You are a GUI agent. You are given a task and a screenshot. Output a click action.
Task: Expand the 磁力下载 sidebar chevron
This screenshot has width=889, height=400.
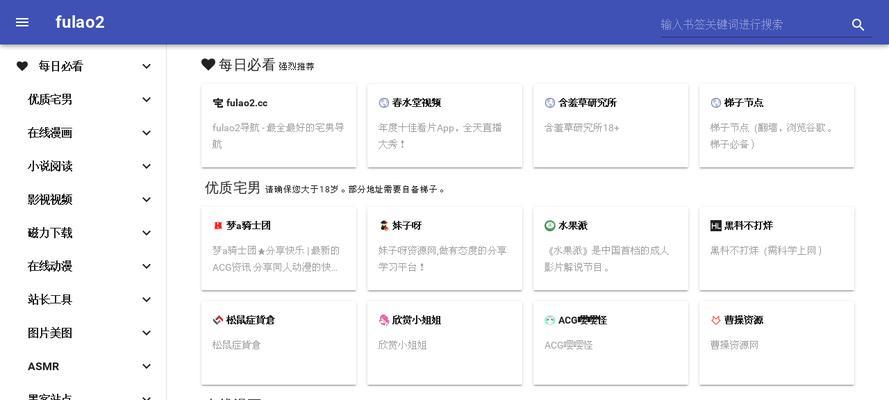(x=146, y=233)
